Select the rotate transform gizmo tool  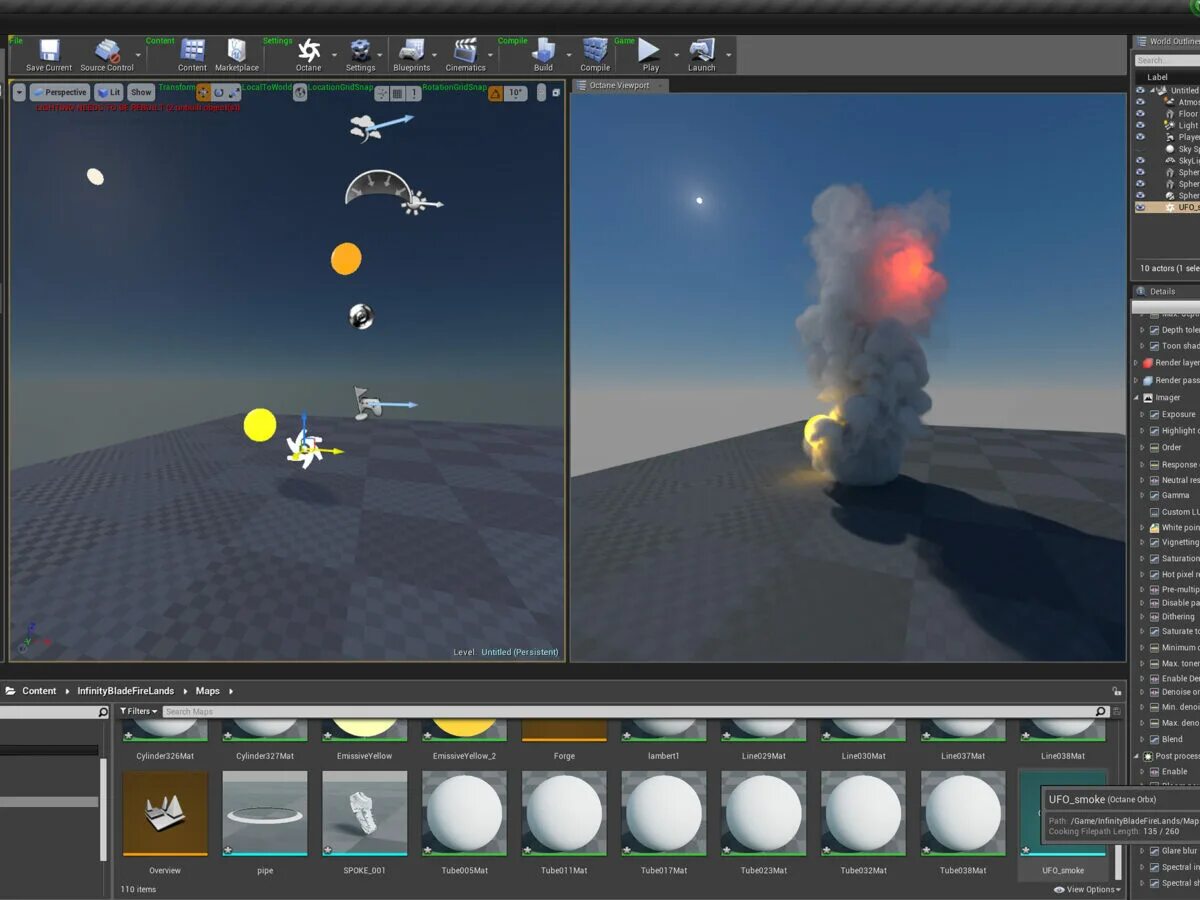tap(219, 92)
